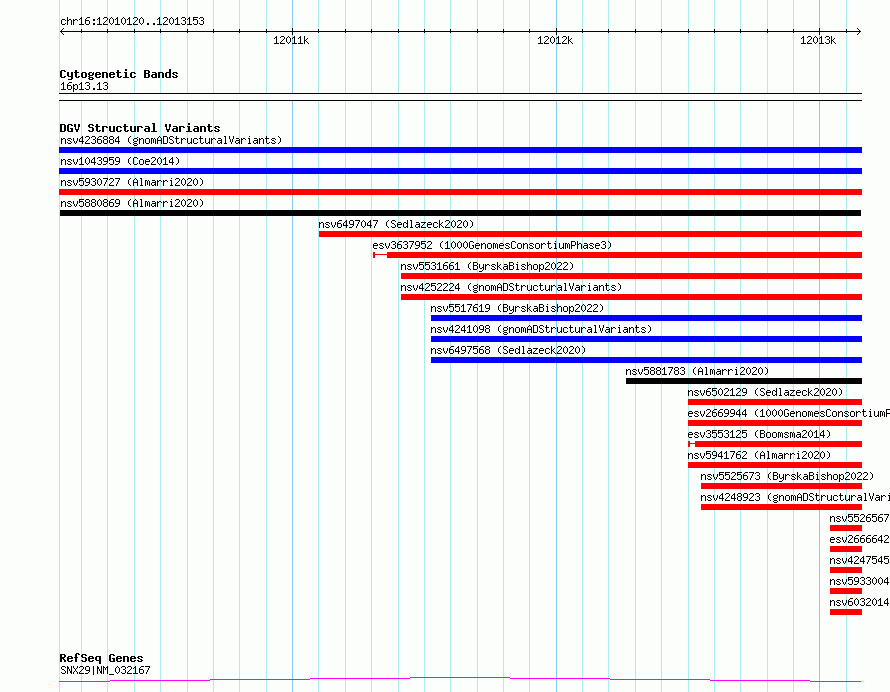
Task: Click nsv4241098 (gnomADStructuralVariants) label
Action: coord(541,329)
